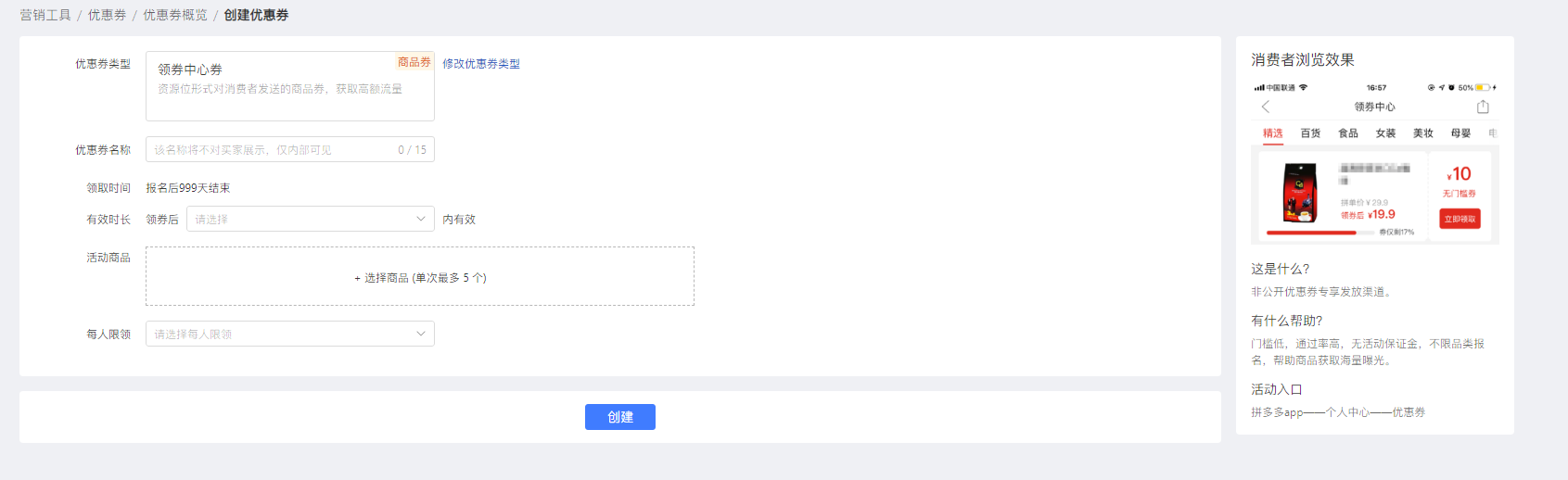Open the 女装 tab in preview

tap(1385, 133)
